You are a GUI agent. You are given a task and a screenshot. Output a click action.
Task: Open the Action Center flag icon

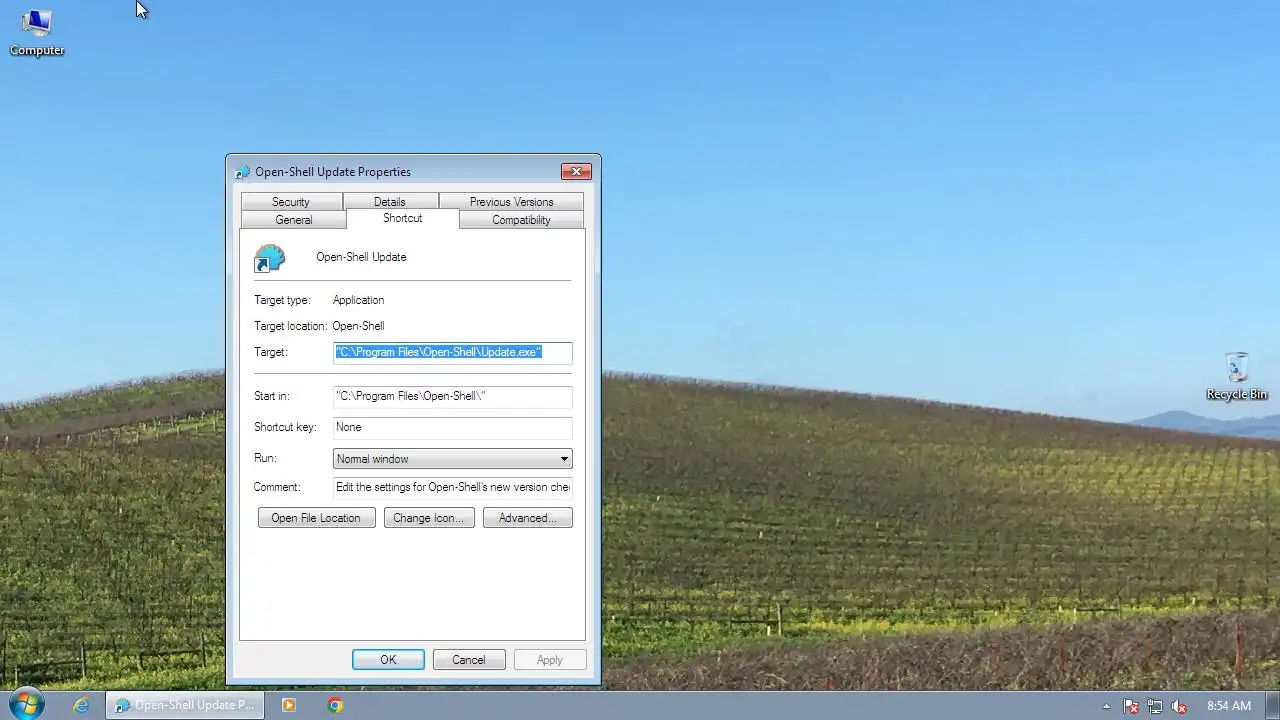1131,706
